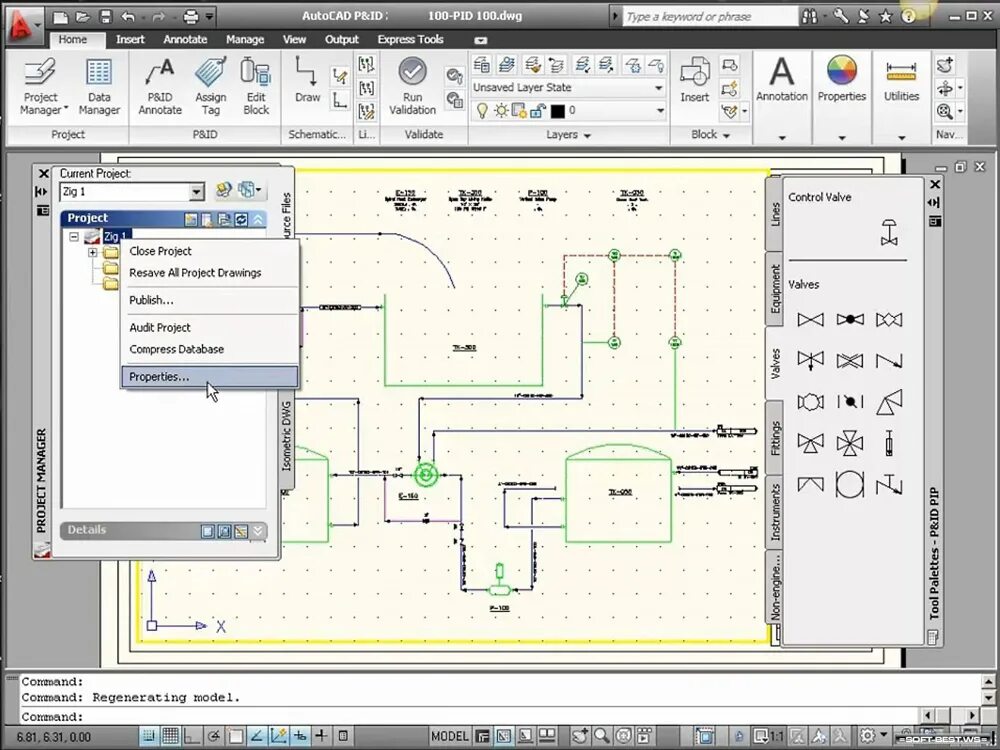This screenshot has height=750, width=1000.
Task: Select the Assign Tag tool
Action: coord(210,87)
